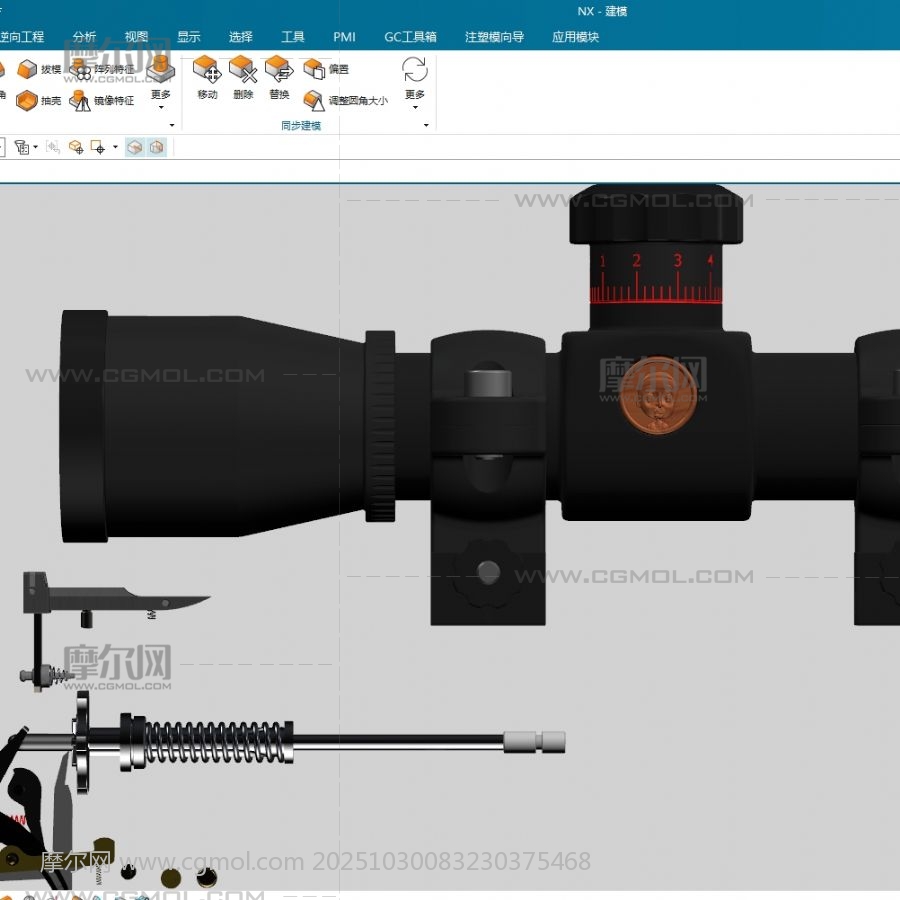Click 调整圆角大小 (Resize Blend) tool

pos(314,101)
